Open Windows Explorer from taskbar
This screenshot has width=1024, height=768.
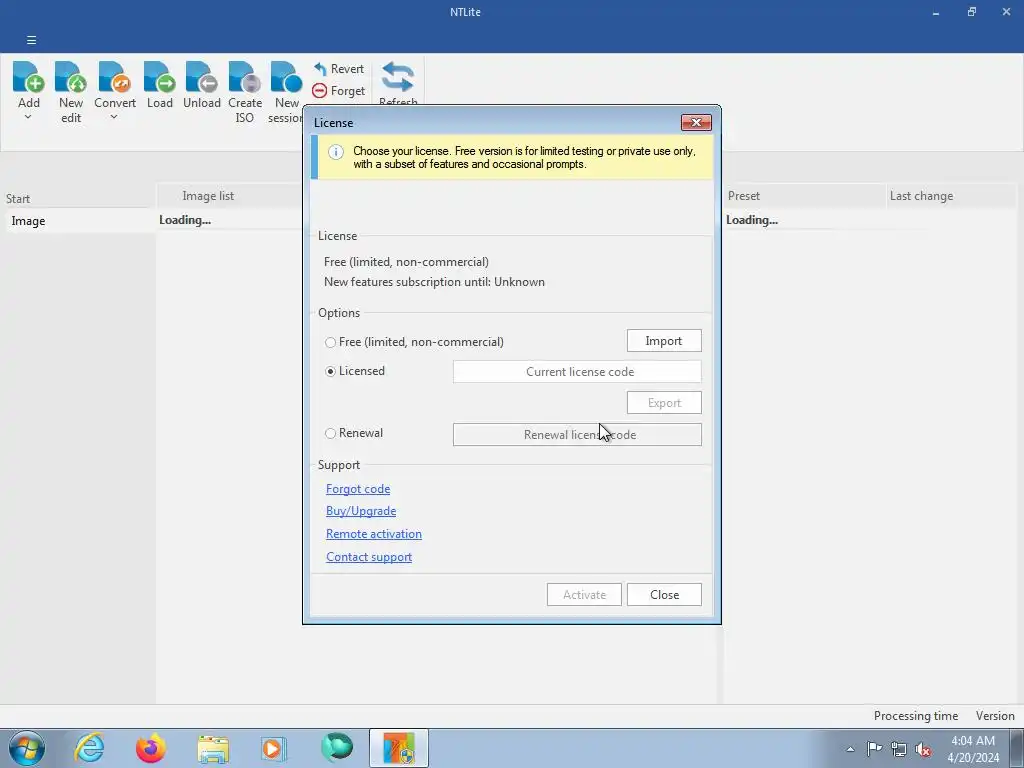coord(213,748)
